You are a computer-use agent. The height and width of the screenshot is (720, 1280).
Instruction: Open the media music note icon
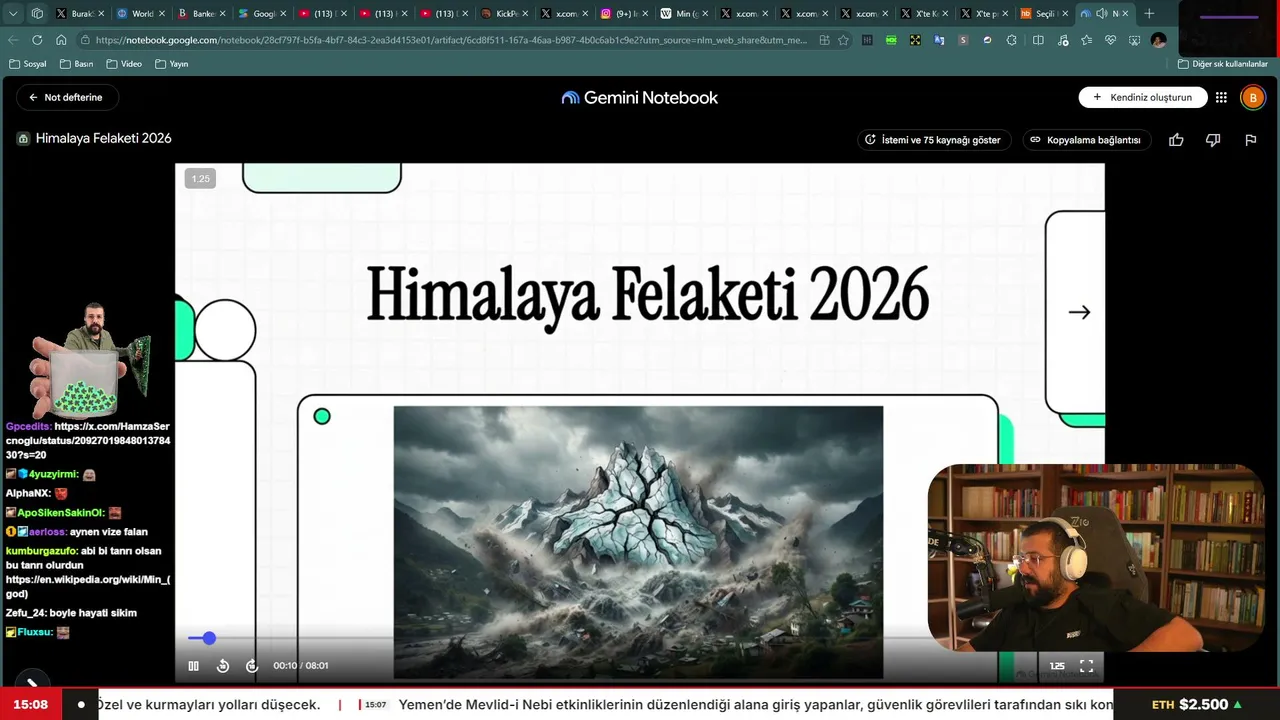click(1062, 40)
